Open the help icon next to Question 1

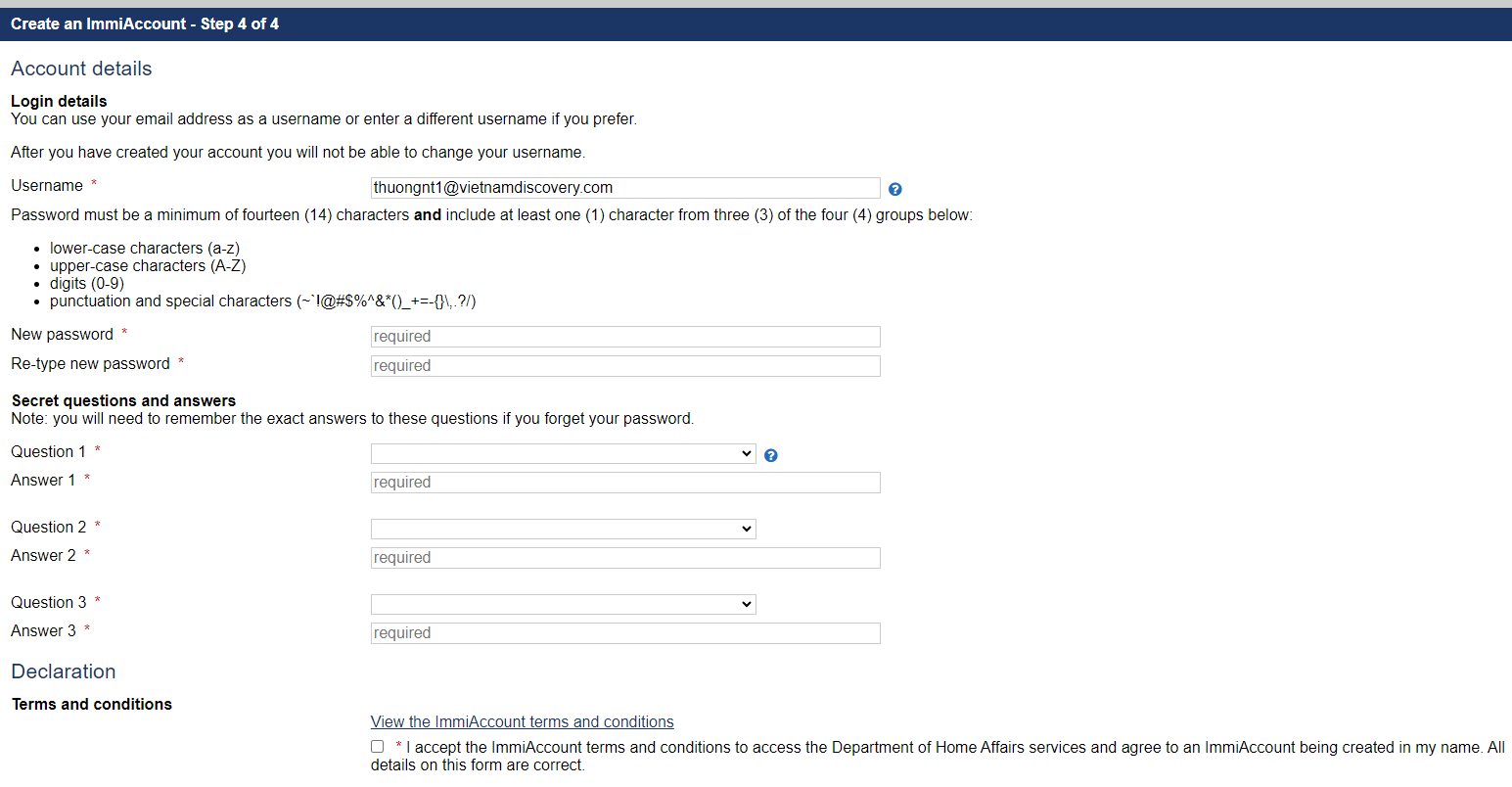[771, 455]
